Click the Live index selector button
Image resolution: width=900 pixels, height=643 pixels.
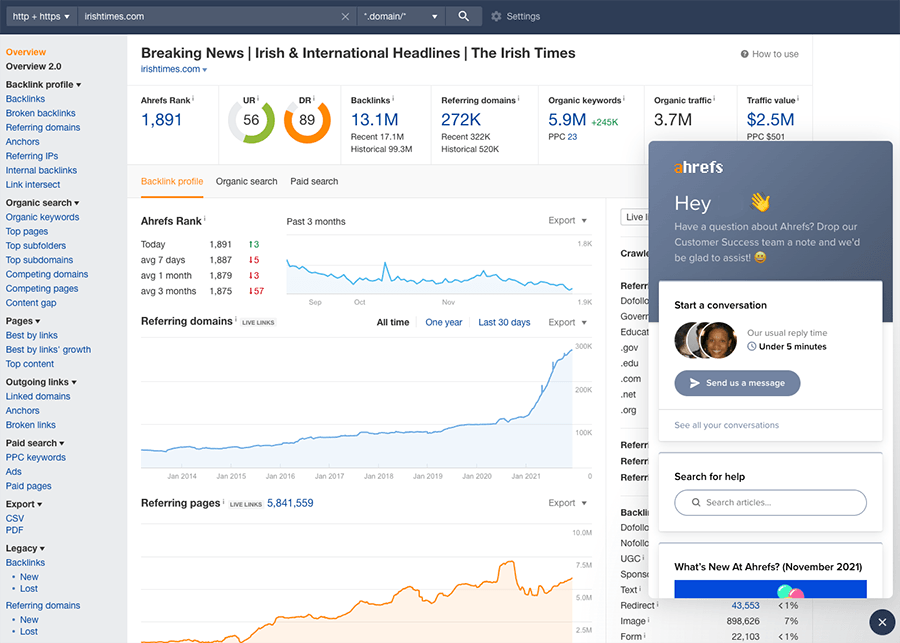[x=634, y=217]
